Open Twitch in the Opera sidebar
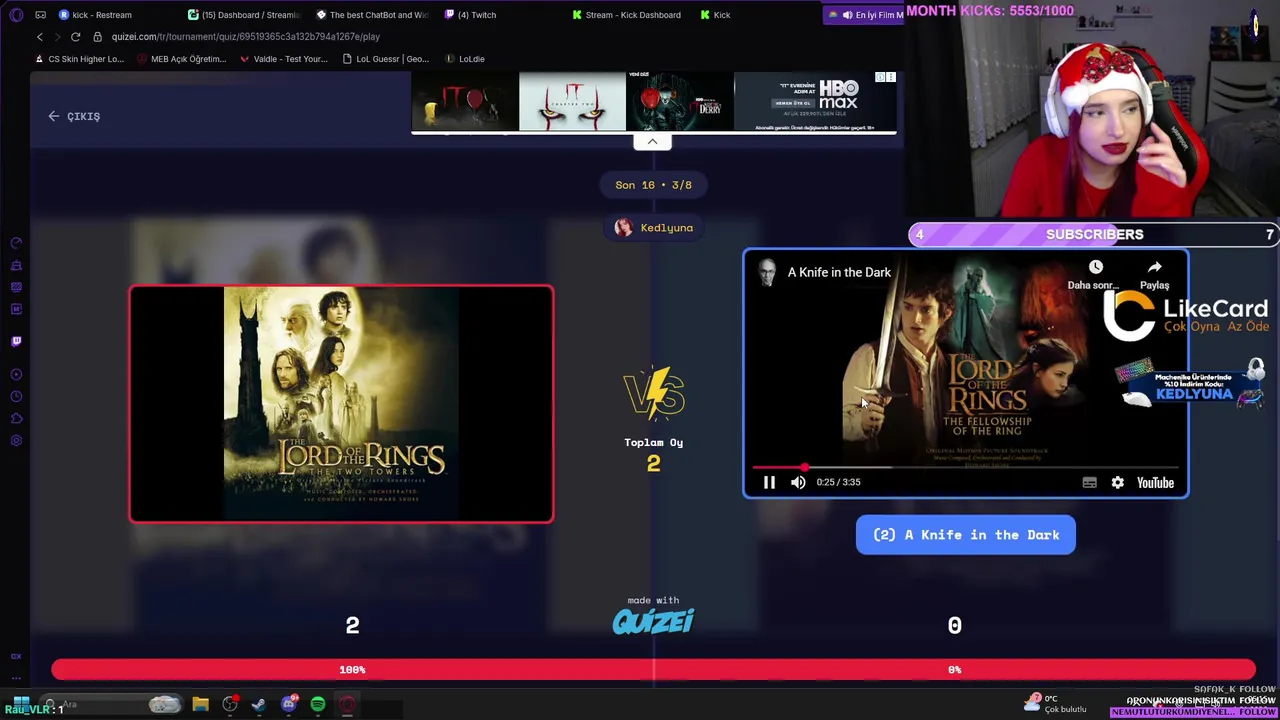Screen dimensions: 1280x720 (x=16, y=341)
